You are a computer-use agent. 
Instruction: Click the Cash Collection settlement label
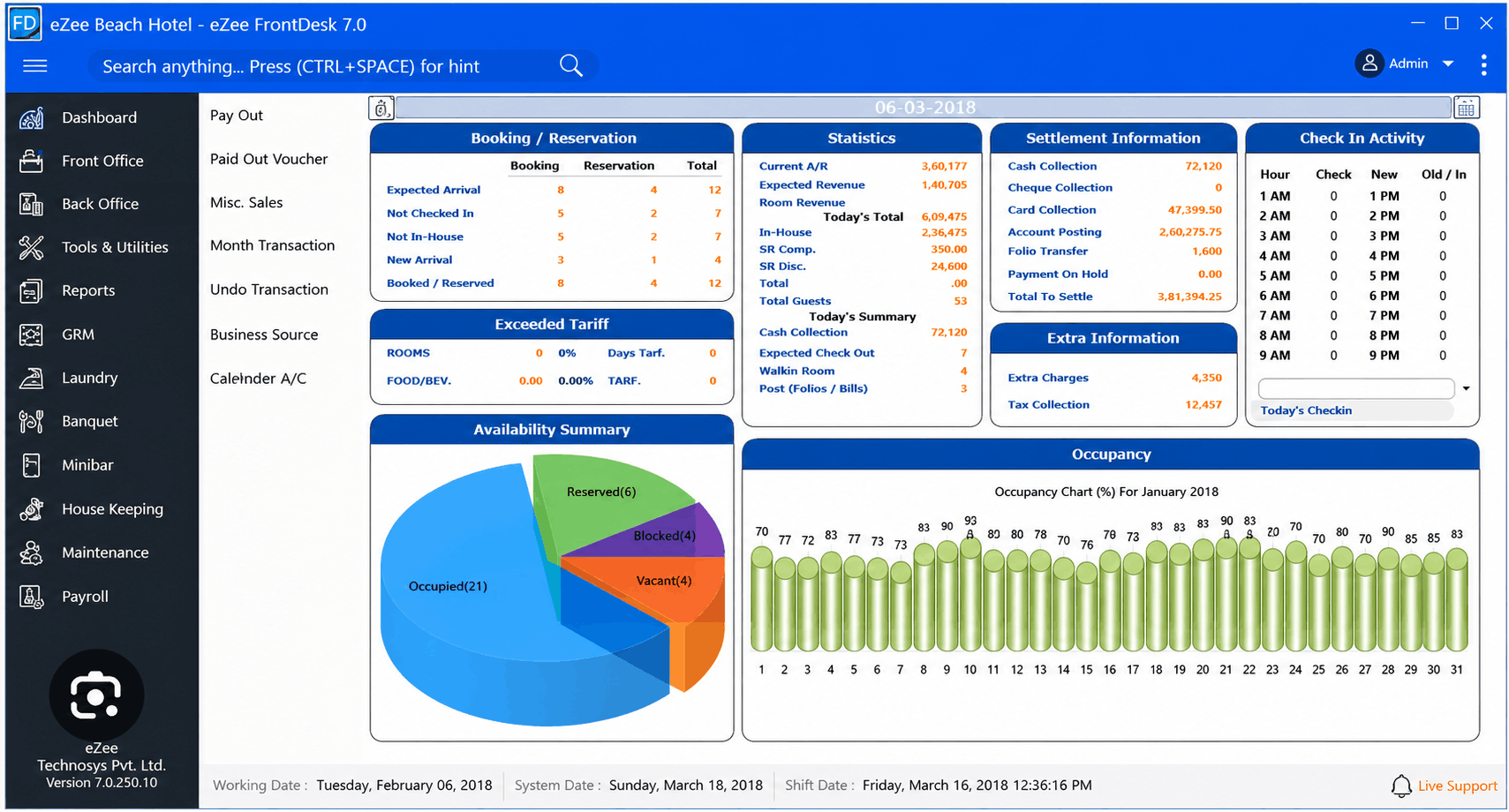pyautogui.click(x=1053, y=166)
